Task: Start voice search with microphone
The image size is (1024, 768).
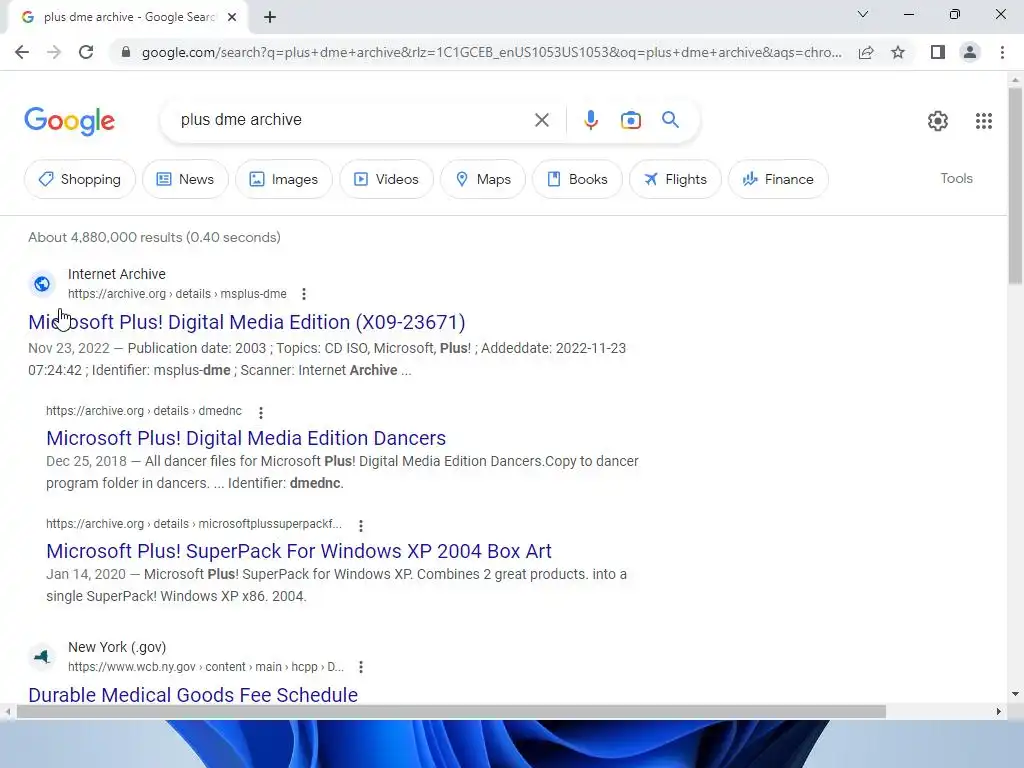Action: 590,120
